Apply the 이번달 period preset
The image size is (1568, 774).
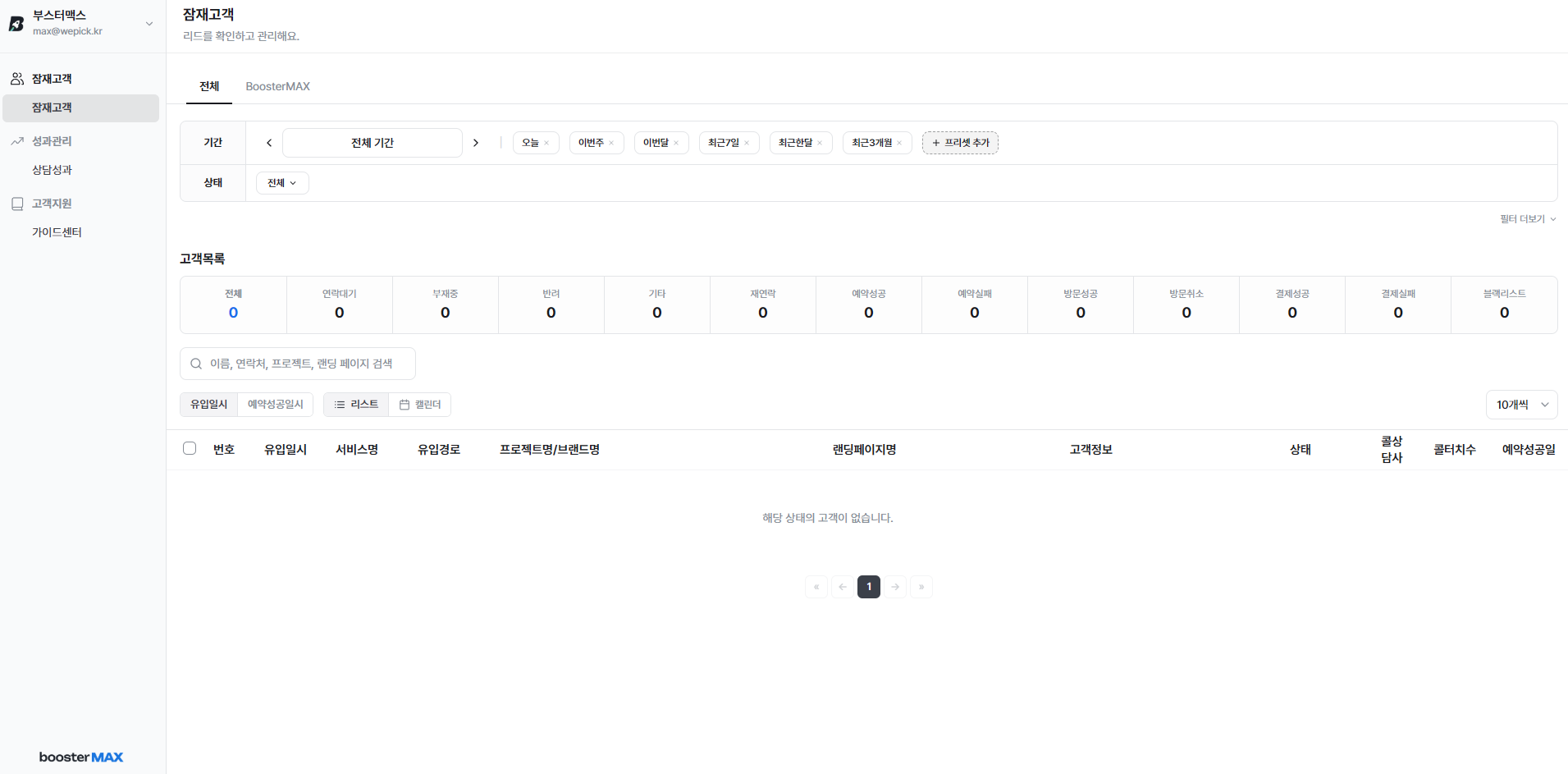click(656, 143)
